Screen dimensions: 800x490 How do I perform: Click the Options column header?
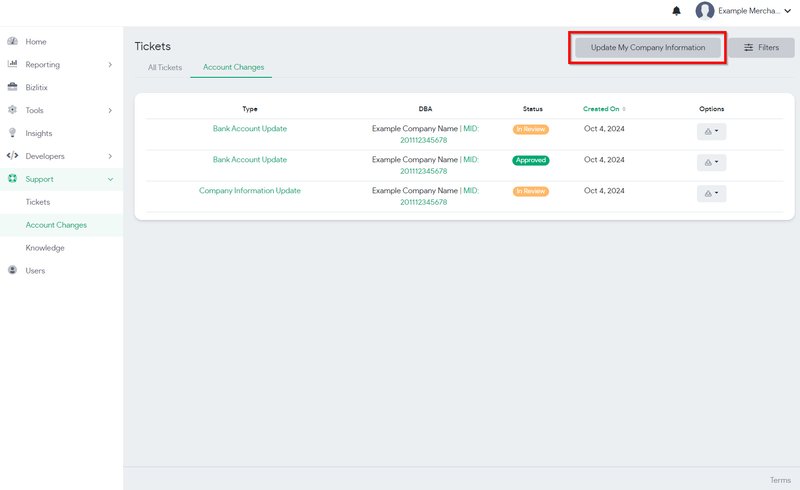[x=711, y=109]
